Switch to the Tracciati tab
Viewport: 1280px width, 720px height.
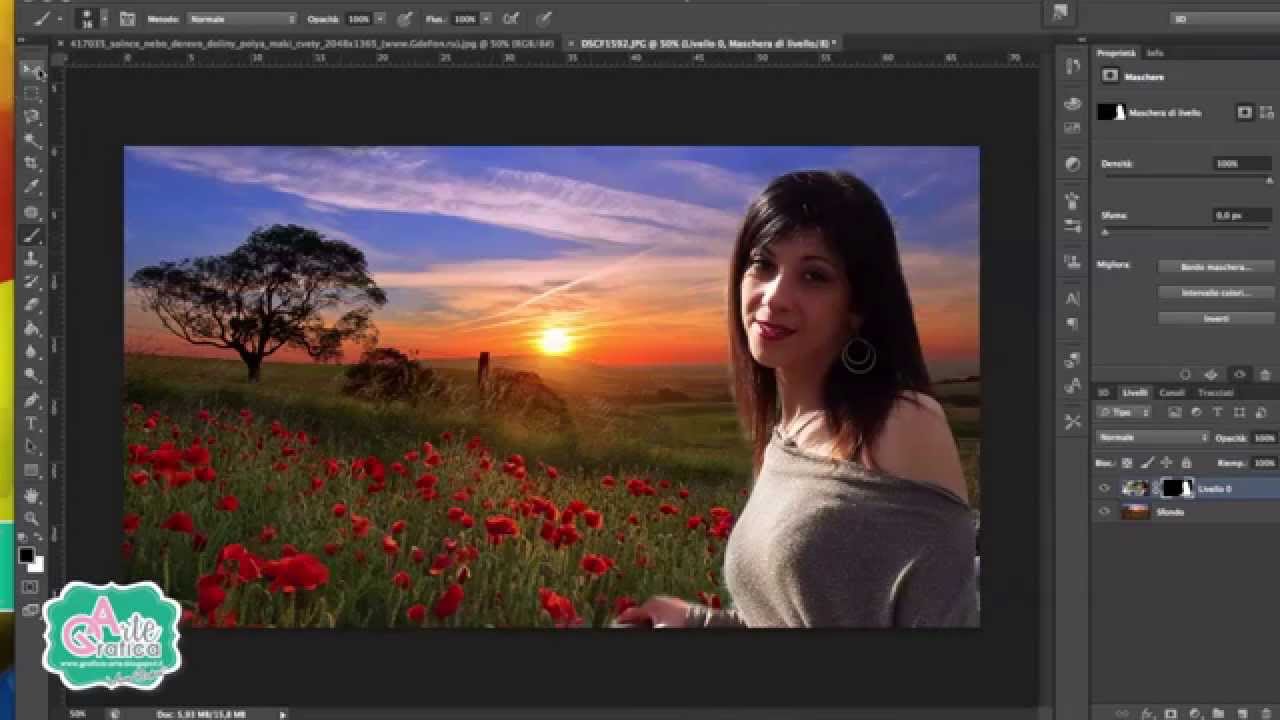[x=1216, y=393]
